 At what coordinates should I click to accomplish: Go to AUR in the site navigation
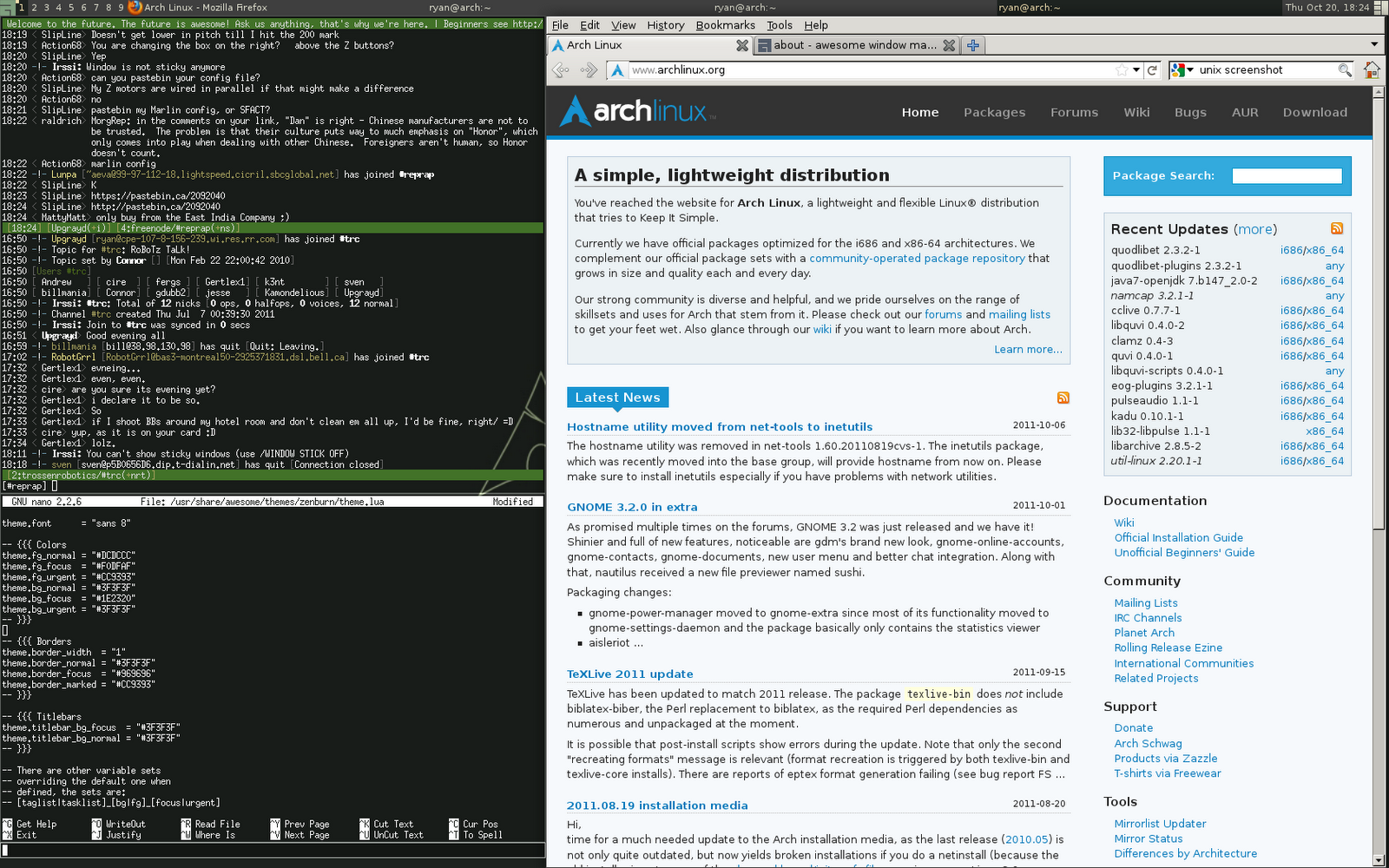[1245, 112]
